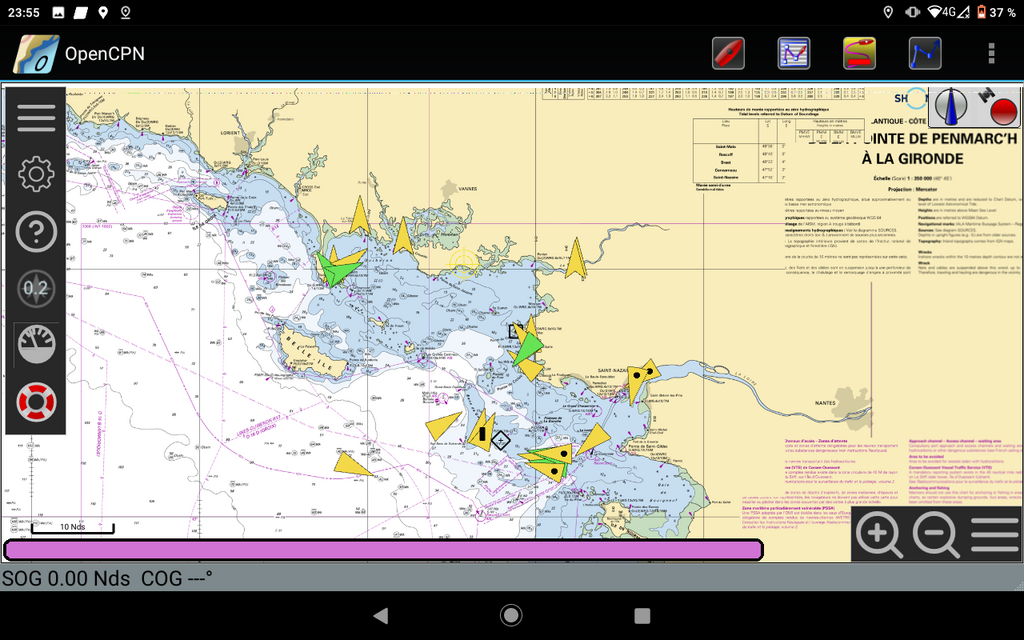Tap the OpenCPN title text

[x=104, y=54]
